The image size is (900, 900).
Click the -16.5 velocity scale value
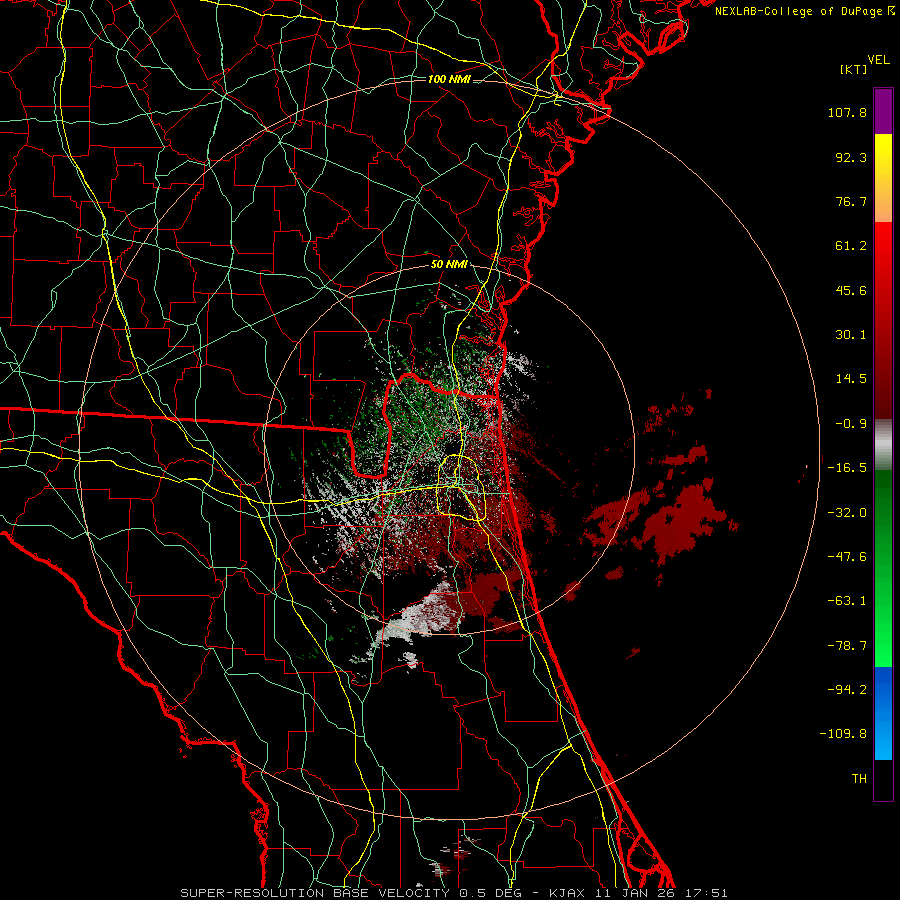847,468
